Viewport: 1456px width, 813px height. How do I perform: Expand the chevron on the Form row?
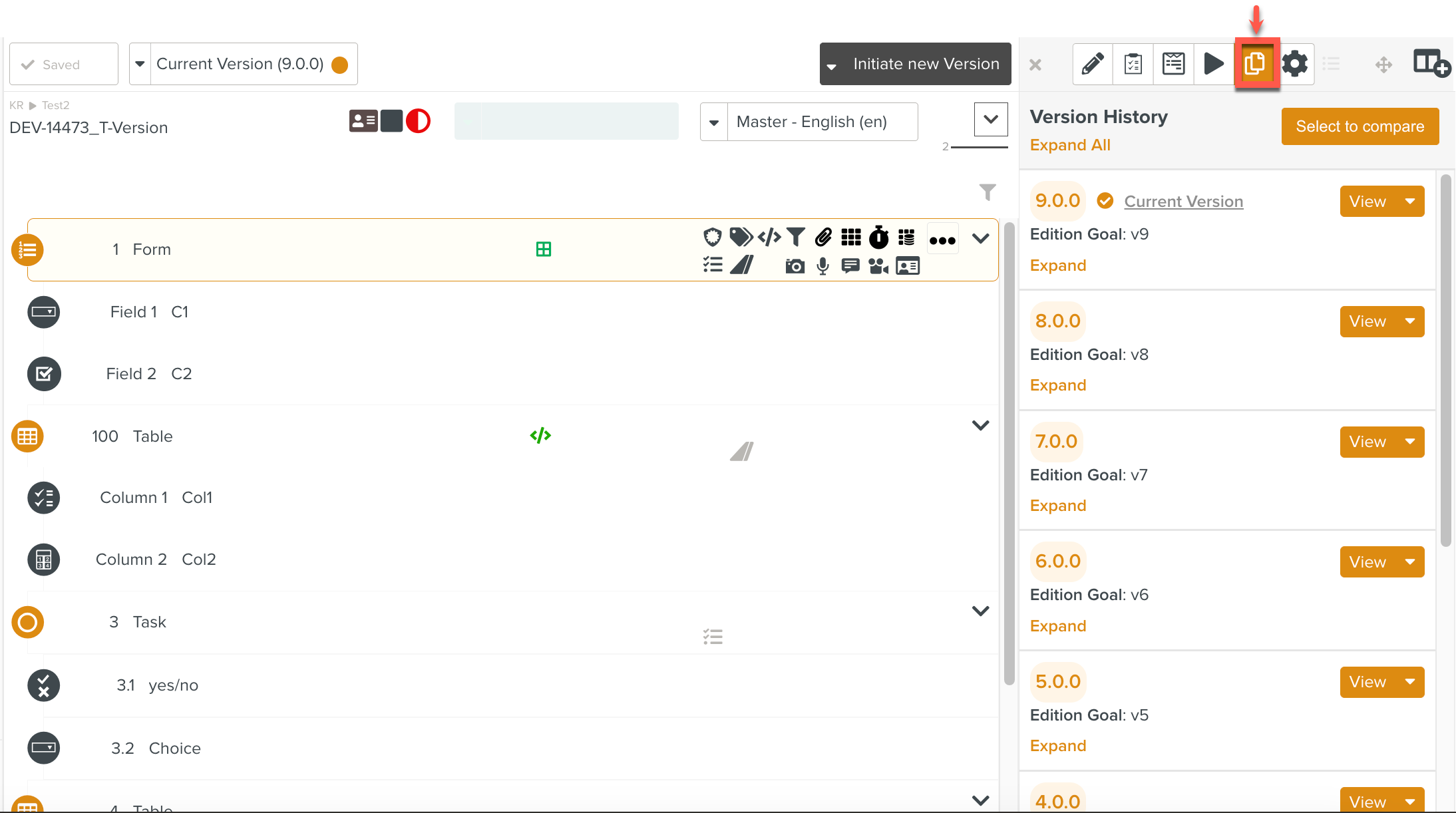pos(980,238)
